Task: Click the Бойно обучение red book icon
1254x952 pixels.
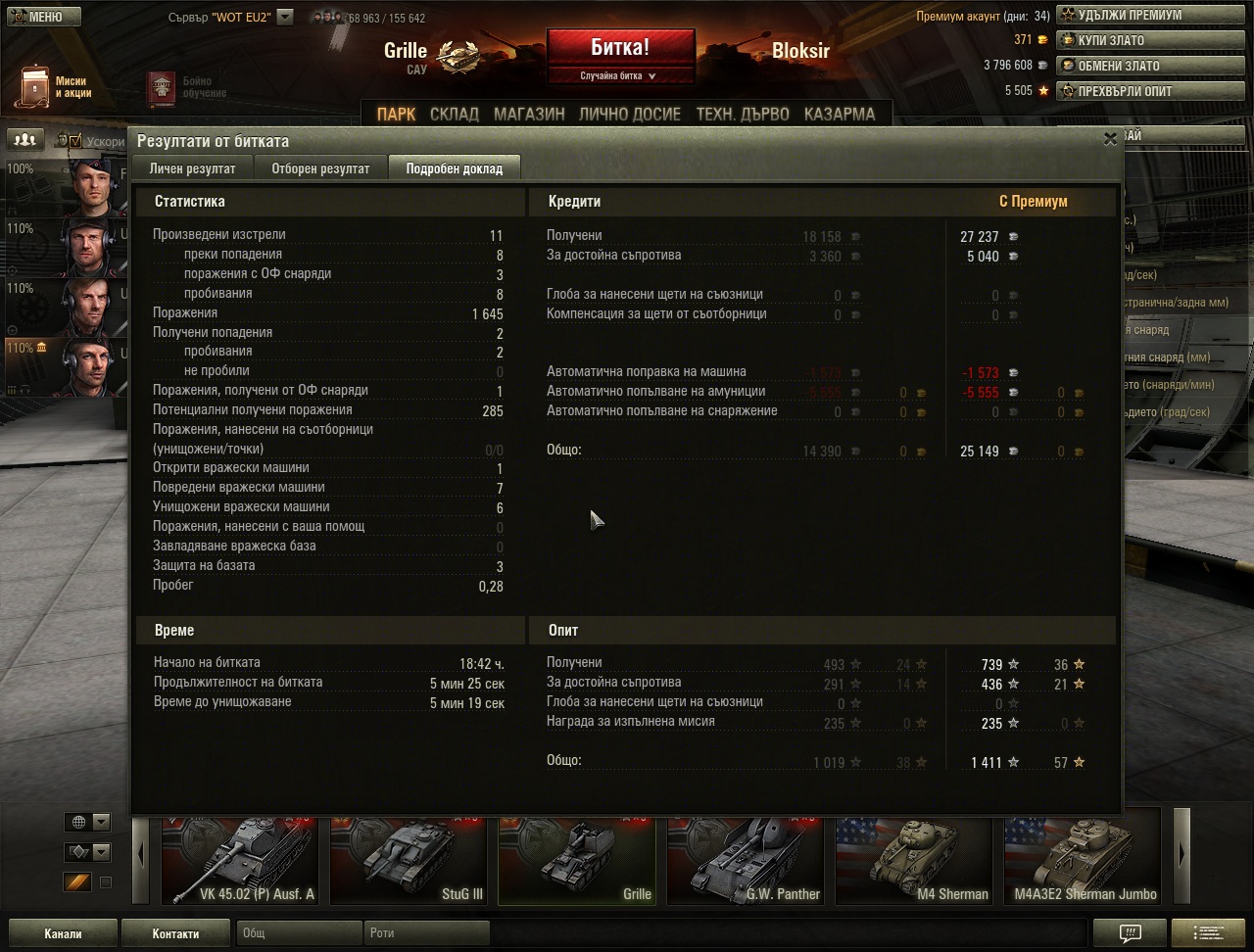Action: click(161, 88)
